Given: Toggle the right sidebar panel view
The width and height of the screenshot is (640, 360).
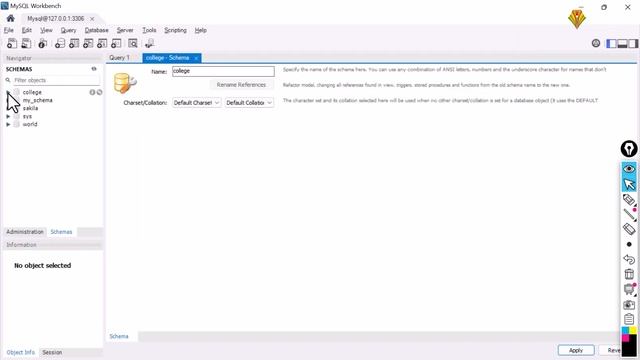Looking at the screenshot, I should [633, 43].
